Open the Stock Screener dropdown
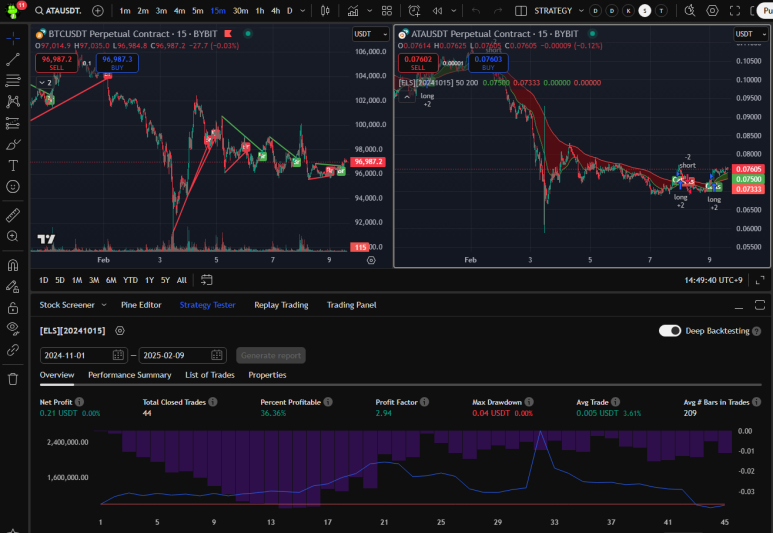The image size is (773, 533). 73,305
